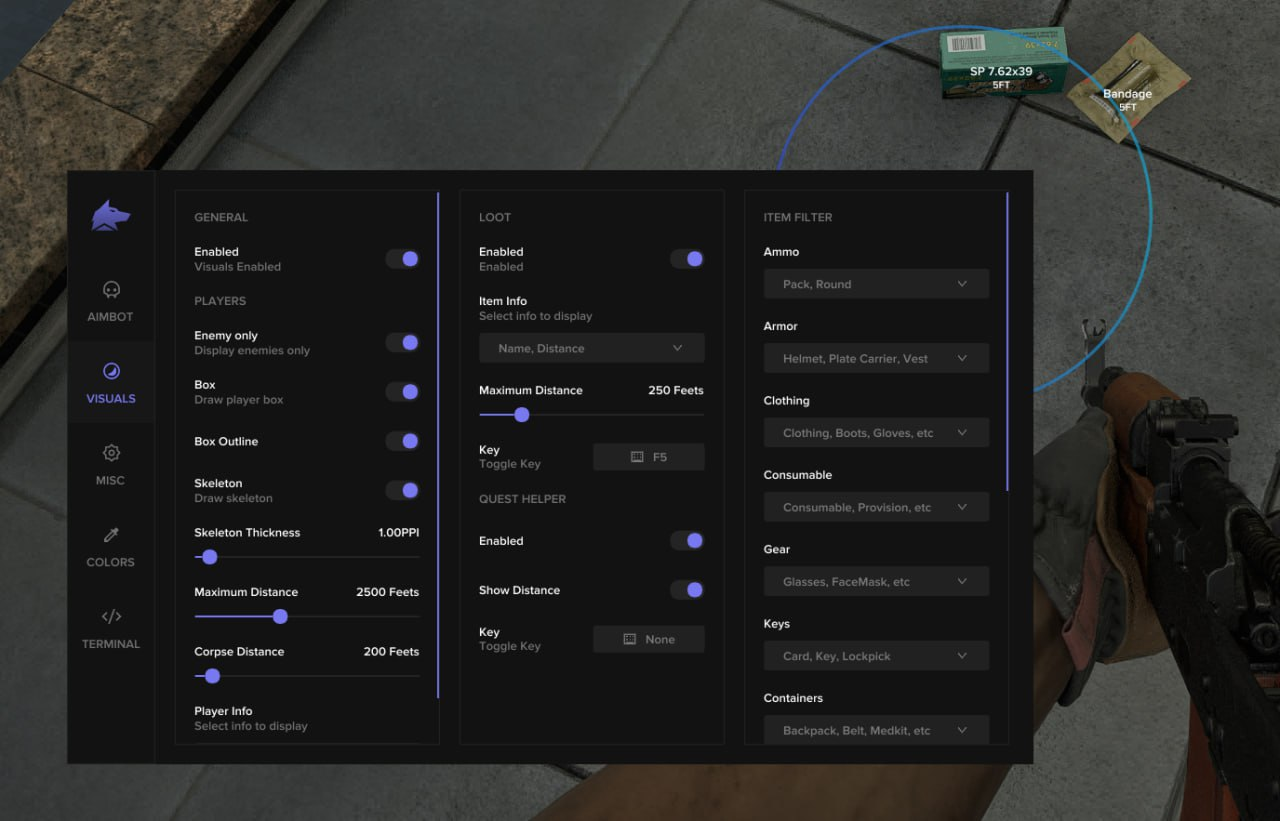Click the Terminal code brackets icon
Image resolution: width=1280 pixels, height=821 pixels.
pyautogui.click(x=111, y=616)
